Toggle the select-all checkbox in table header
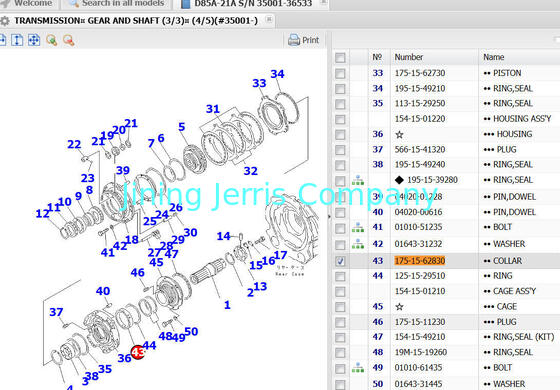560x390 pixels. 340,58
